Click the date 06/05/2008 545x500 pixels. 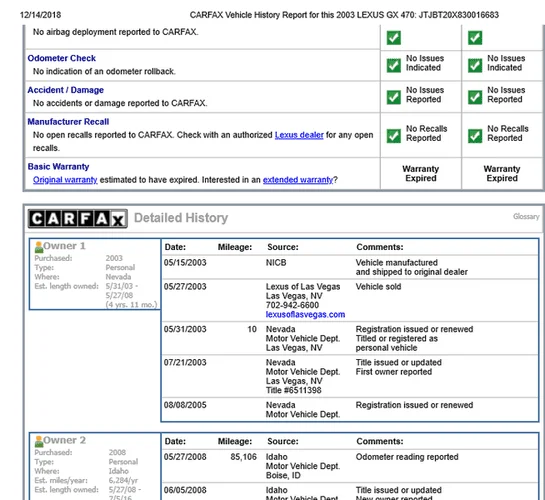[x=185, y=490]
